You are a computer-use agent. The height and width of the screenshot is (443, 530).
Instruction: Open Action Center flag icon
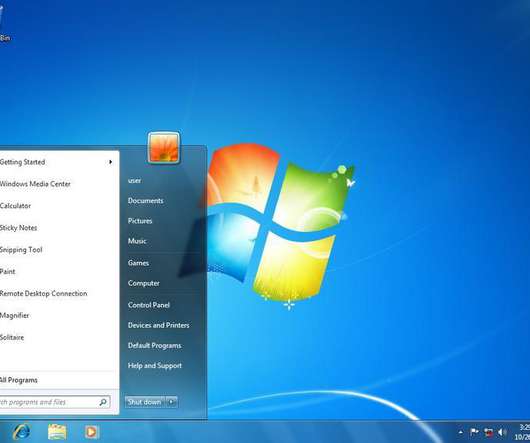point(474,432)
